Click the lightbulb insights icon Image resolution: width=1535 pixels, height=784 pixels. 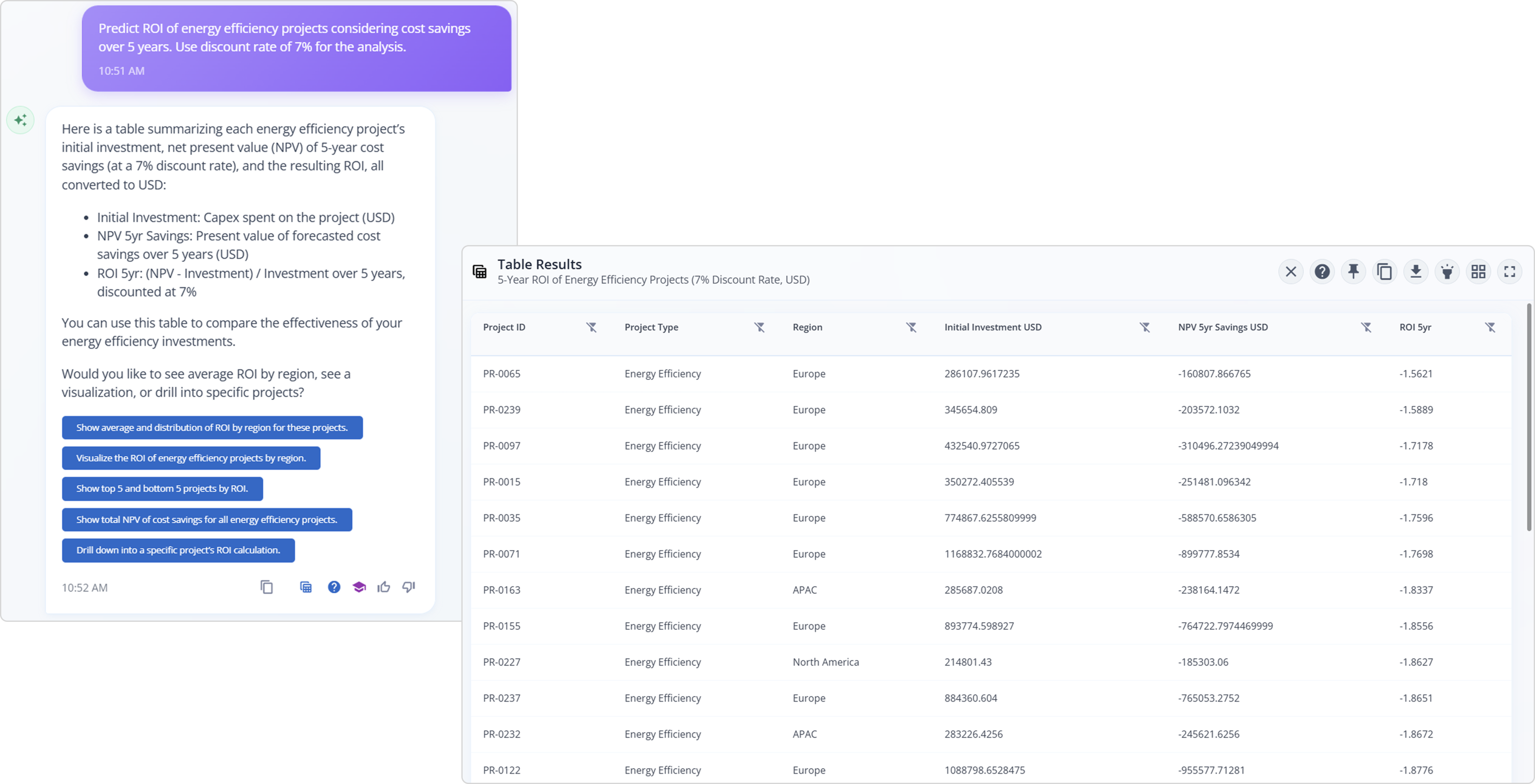(1447, 272)
